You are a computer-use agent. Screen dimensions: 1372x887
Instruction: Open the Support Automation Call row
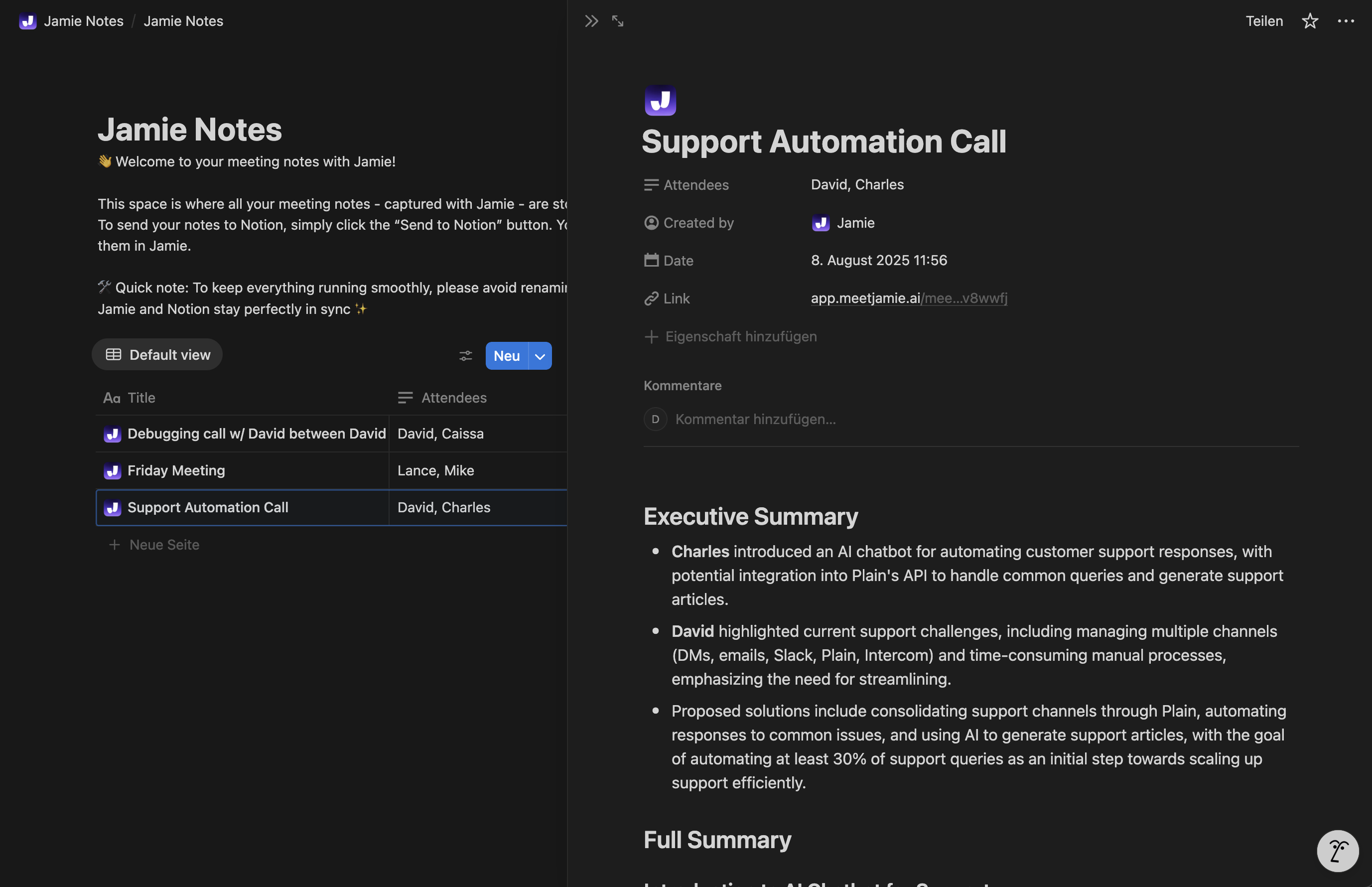click(208, 508)
